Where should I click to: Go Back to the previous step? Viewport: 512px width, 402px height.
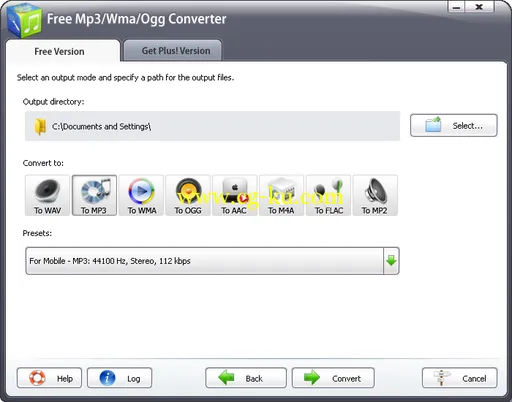(246, 378)
